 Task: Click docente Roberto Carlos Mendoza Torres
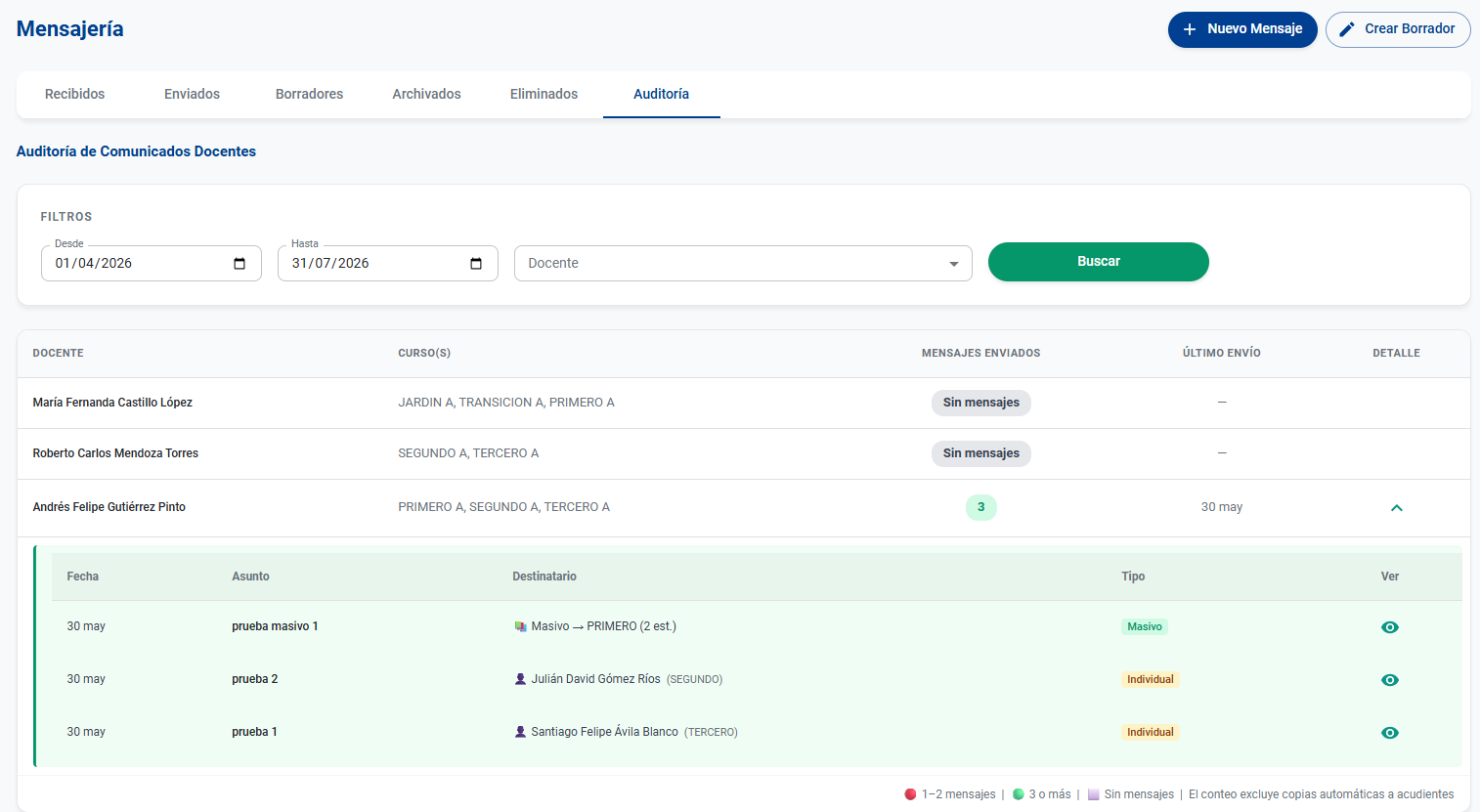[x=115, y=453]
